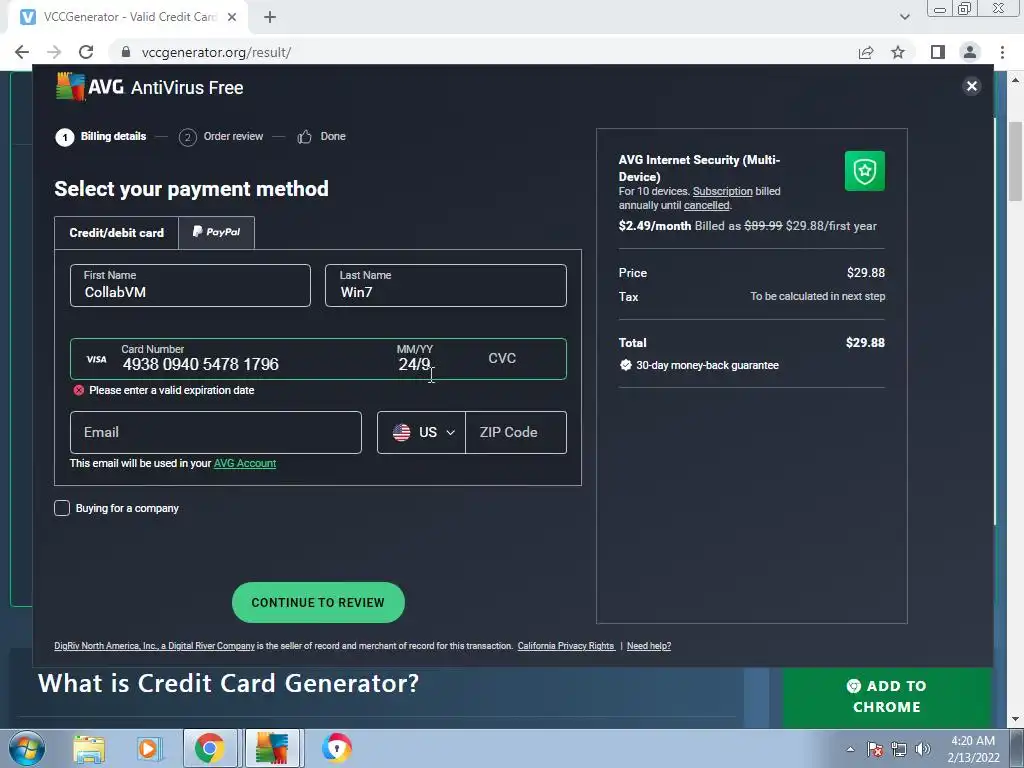The width and height of the screenshot is (1024, 768).
Task: Open a new browser tab
Action: [270, 17]
